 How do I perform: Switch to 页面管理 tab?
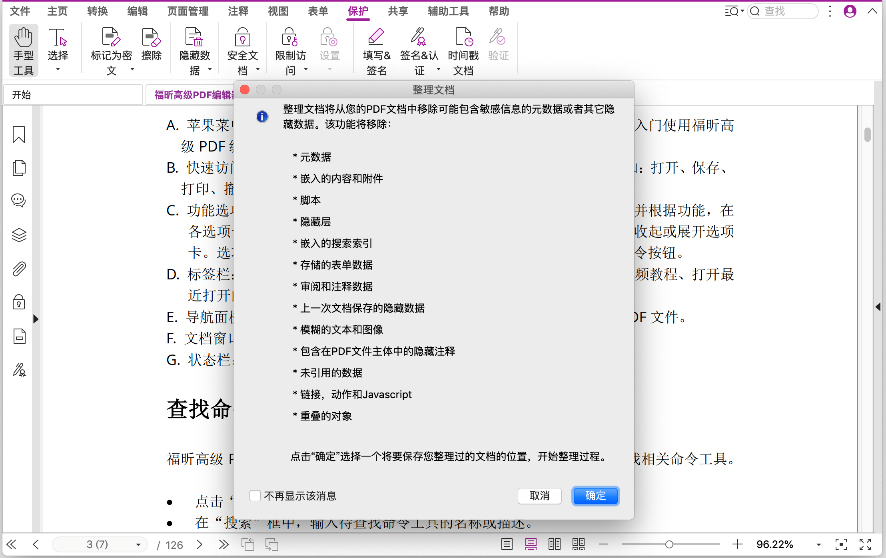tap(188, 11)
